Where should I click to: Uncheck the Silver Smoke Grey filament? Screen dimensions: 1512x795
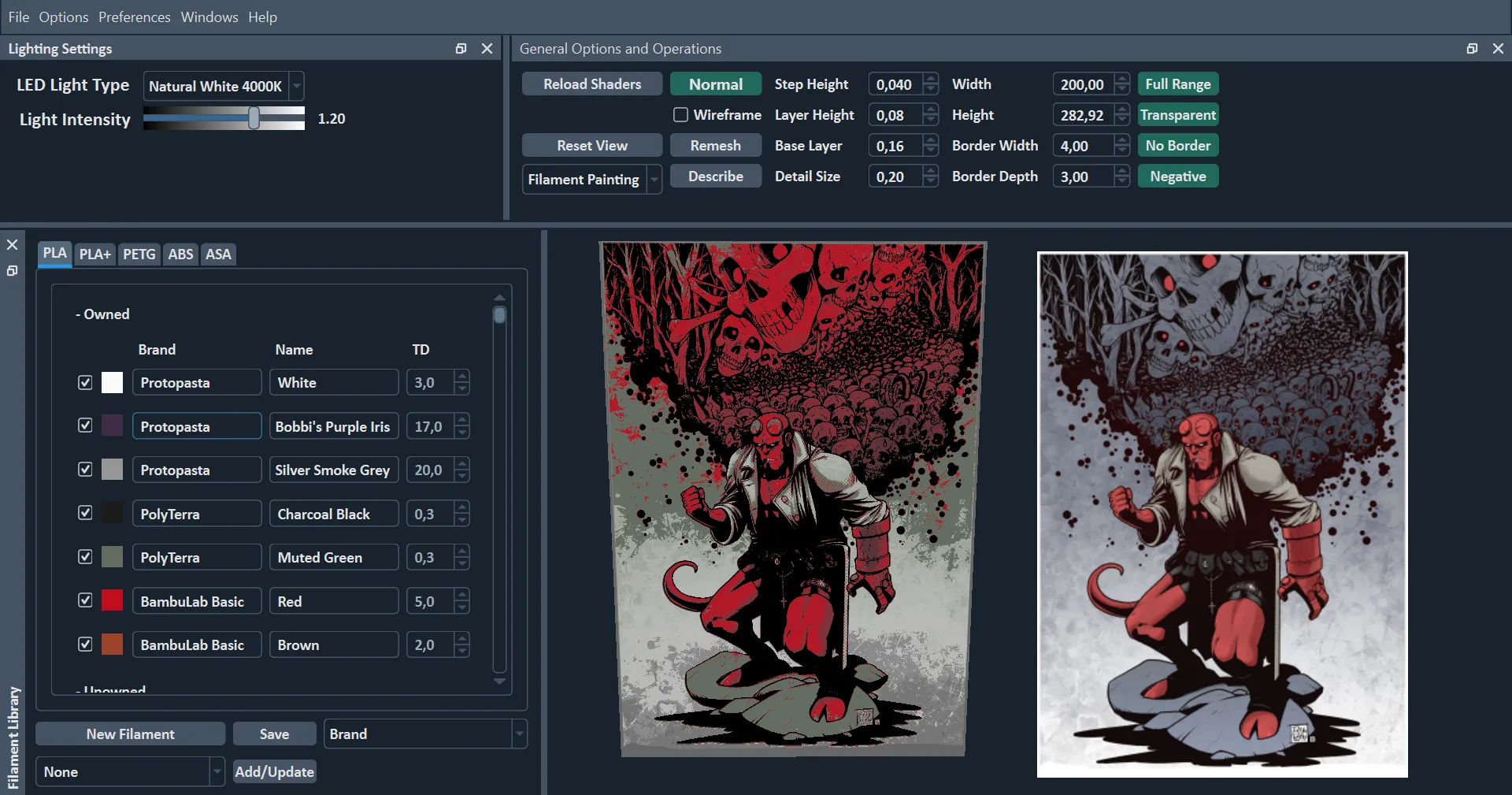coord(85,470)
